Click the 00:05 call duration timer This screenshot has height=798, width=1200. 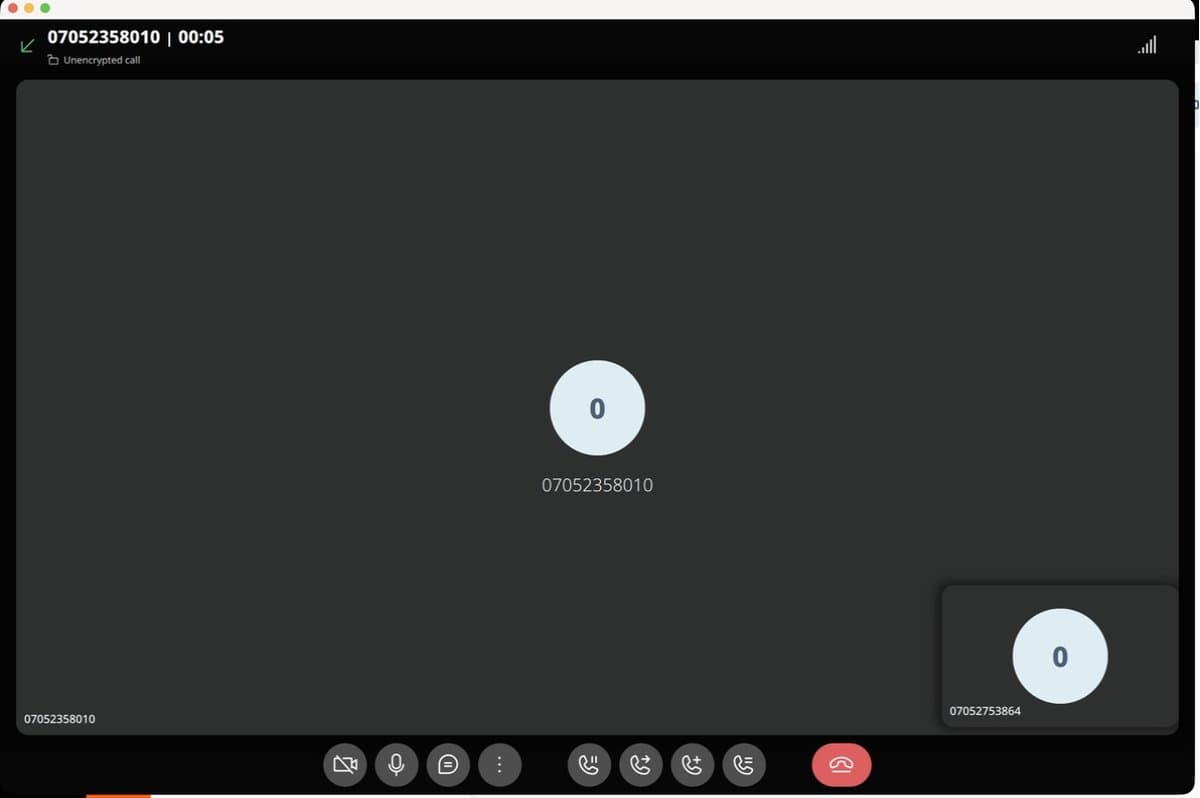(201, 37)
